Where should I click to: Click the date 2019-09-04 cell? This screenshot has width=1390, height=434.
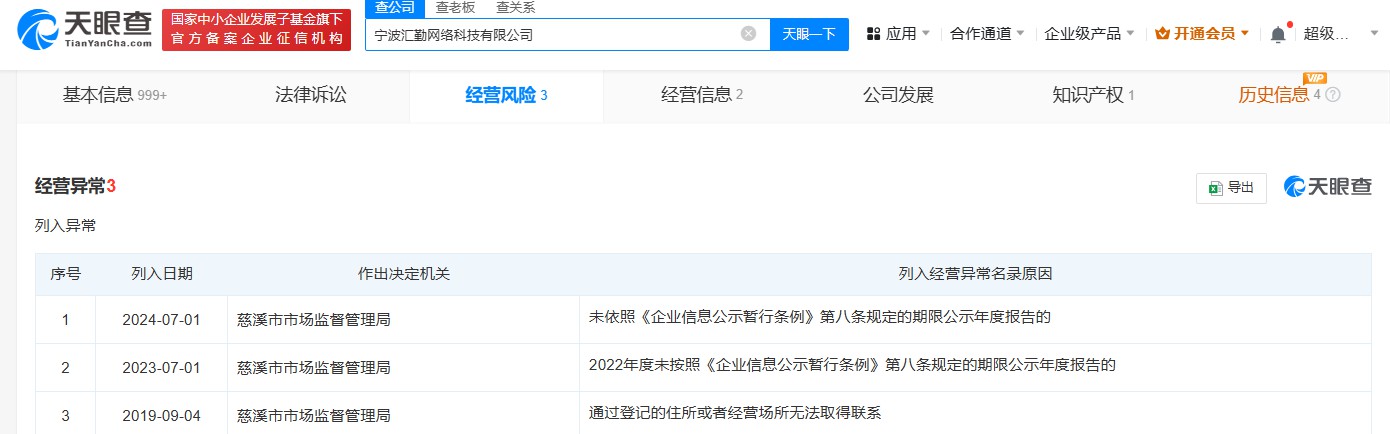[161, 414]
